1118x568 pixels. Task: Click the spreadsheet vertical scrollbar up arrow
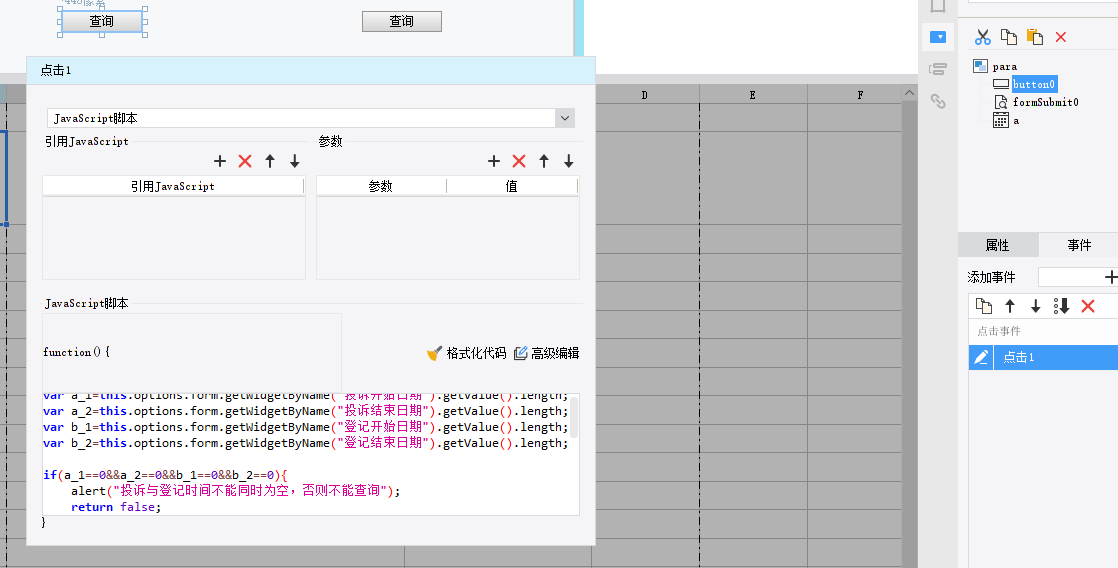point(909,93)
